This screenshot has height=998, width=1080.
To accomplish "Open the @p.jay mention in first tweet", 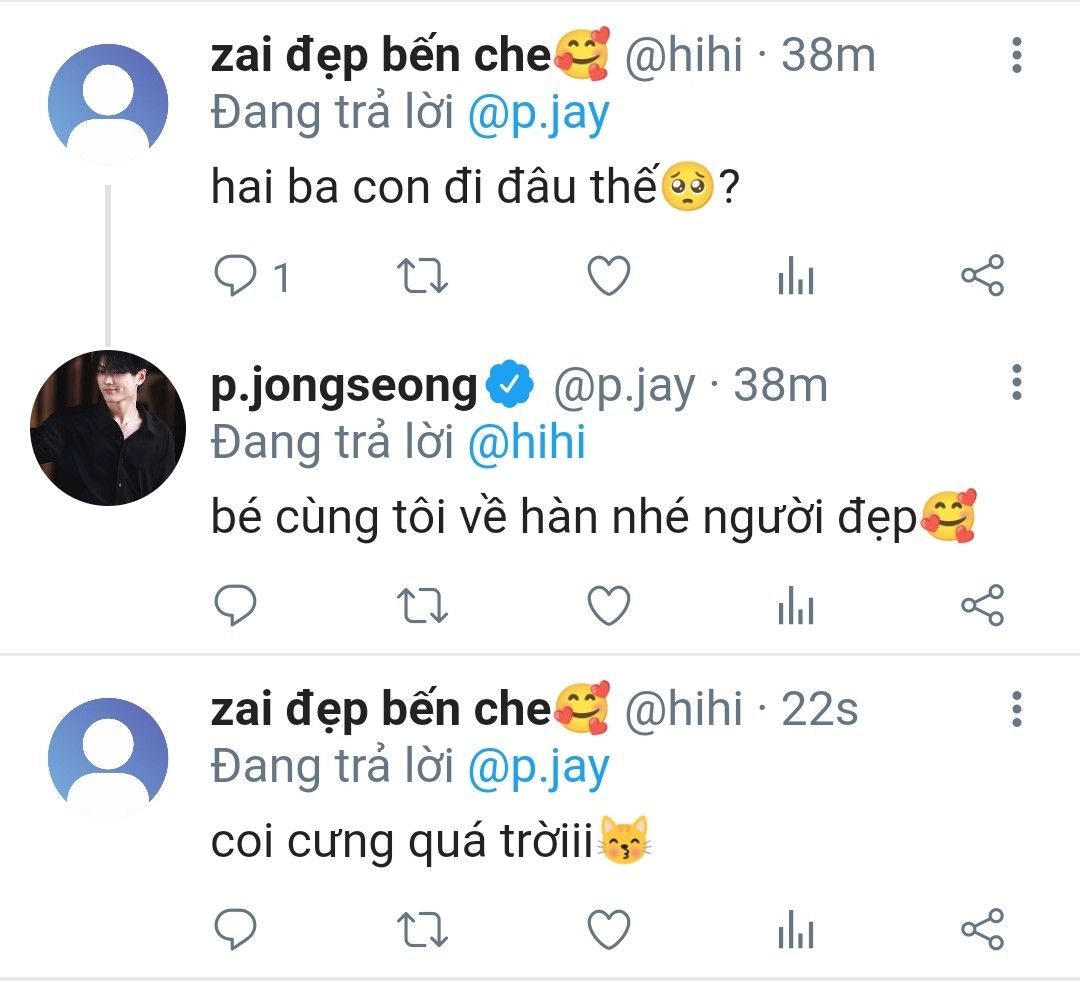I will click(x=538, y=115).
